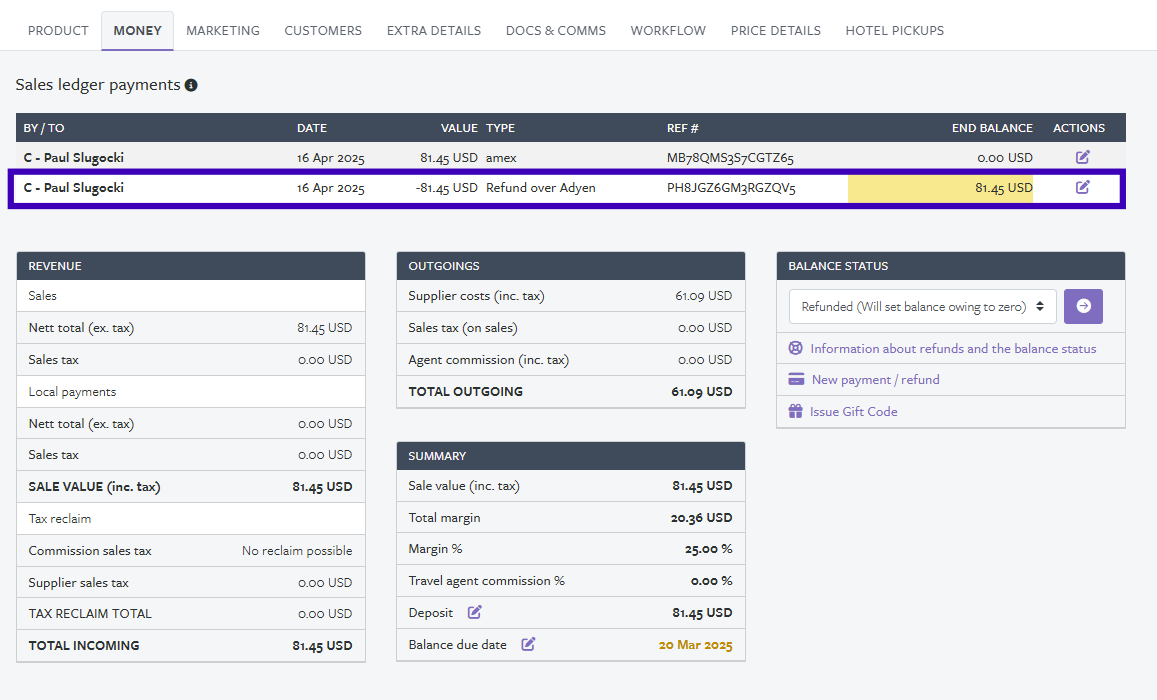Open the MARKETING tab
The image size is (1157, 700).
[223, 30]
